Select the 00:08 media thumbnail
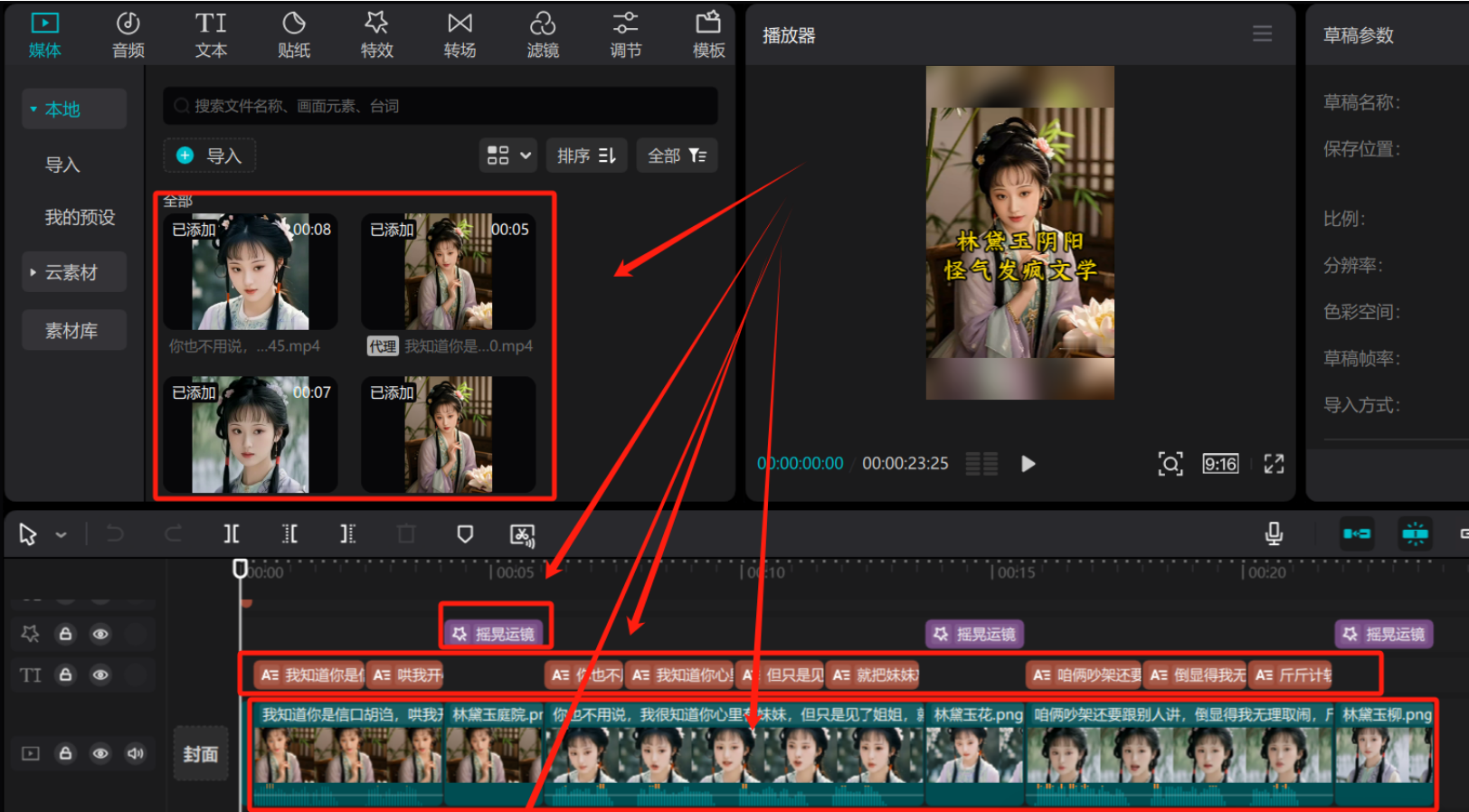1469x812 pixels. (251, 271)
